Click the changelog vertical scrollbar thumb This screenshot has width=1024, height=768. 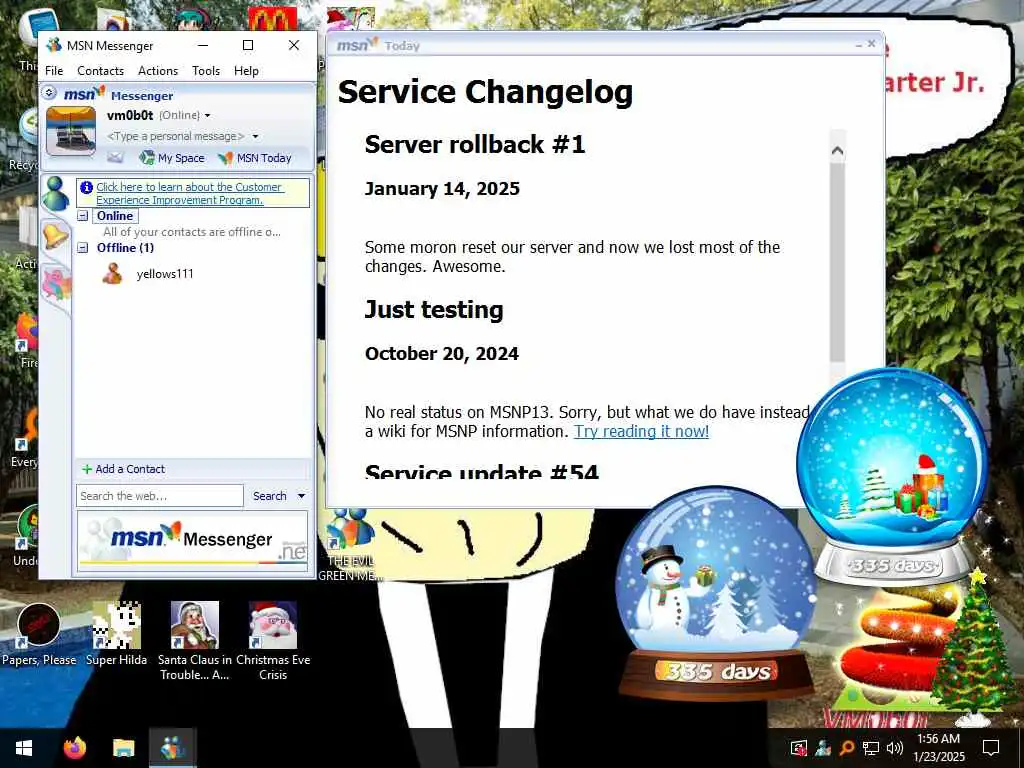point(837,262)
